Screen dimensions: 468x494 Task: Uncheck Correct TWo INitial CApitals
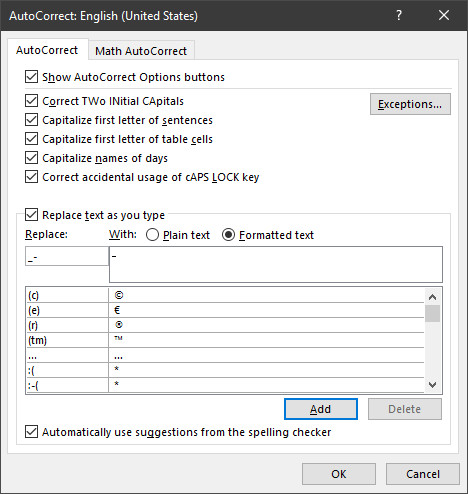tap(31, 101)
